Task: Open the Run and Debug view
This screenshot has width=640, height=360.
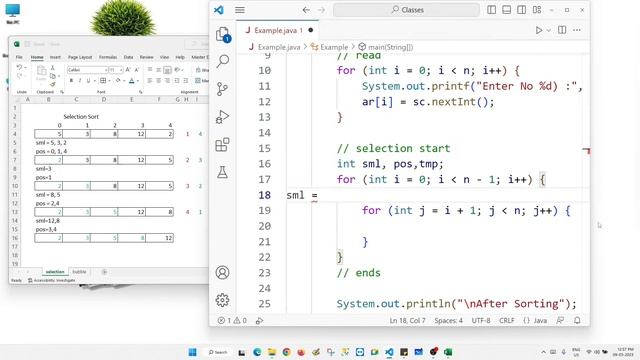Action: [x=222, y=117]
